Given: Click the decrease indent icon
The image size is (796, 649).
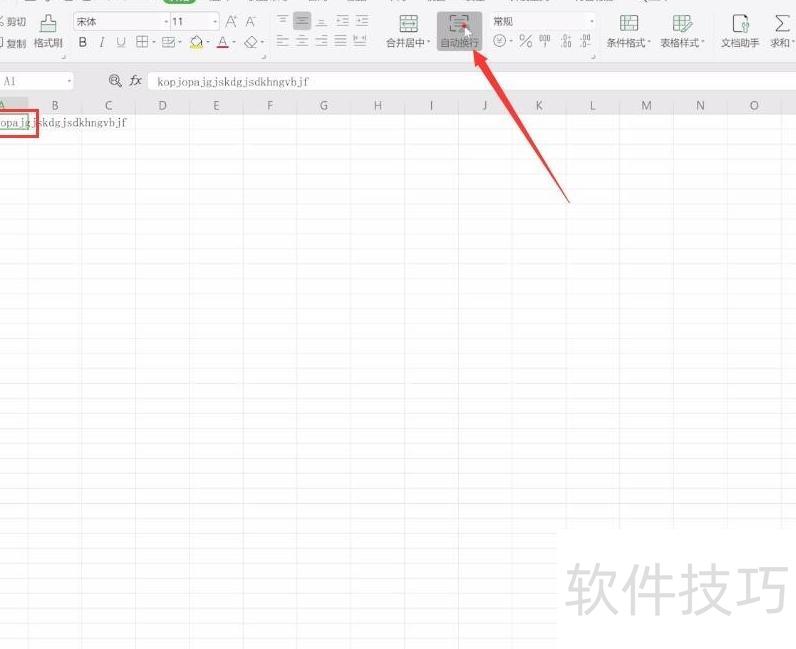Looking at the screenshot, I should point(343,21).
